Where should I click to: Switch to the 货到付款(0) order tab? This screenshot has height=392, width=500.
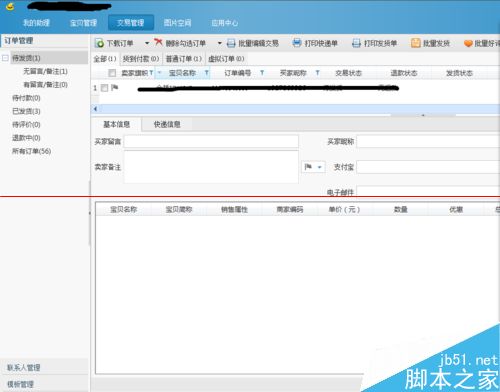coord(141,59)
